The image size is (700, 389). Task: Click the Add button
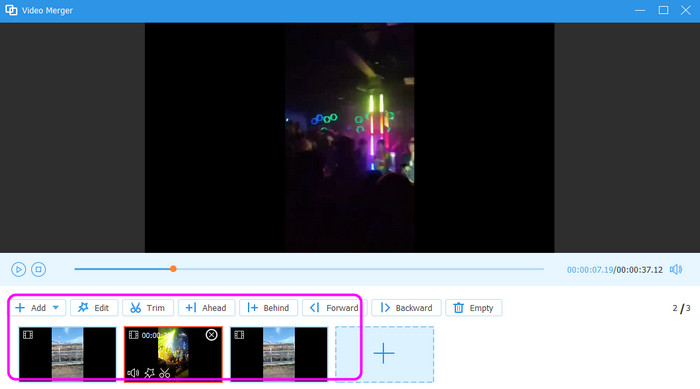38,308
